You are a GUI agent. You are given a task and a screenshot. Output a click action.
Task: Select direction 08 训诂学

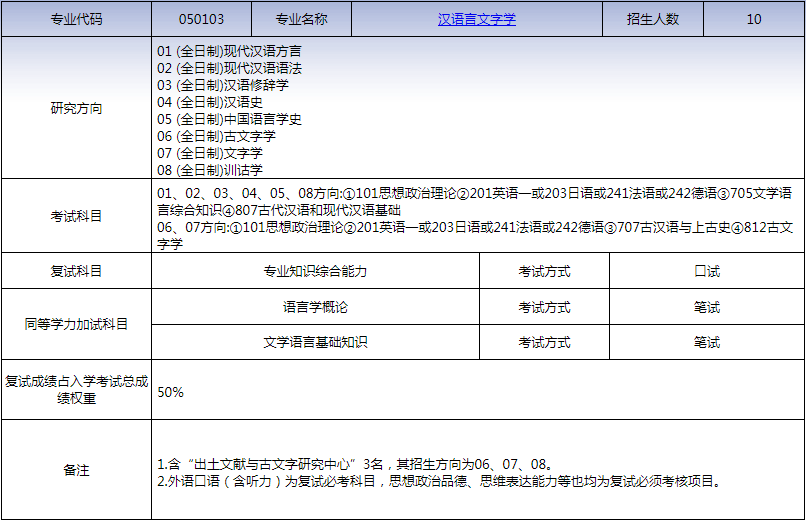click(x=210, y=170)
